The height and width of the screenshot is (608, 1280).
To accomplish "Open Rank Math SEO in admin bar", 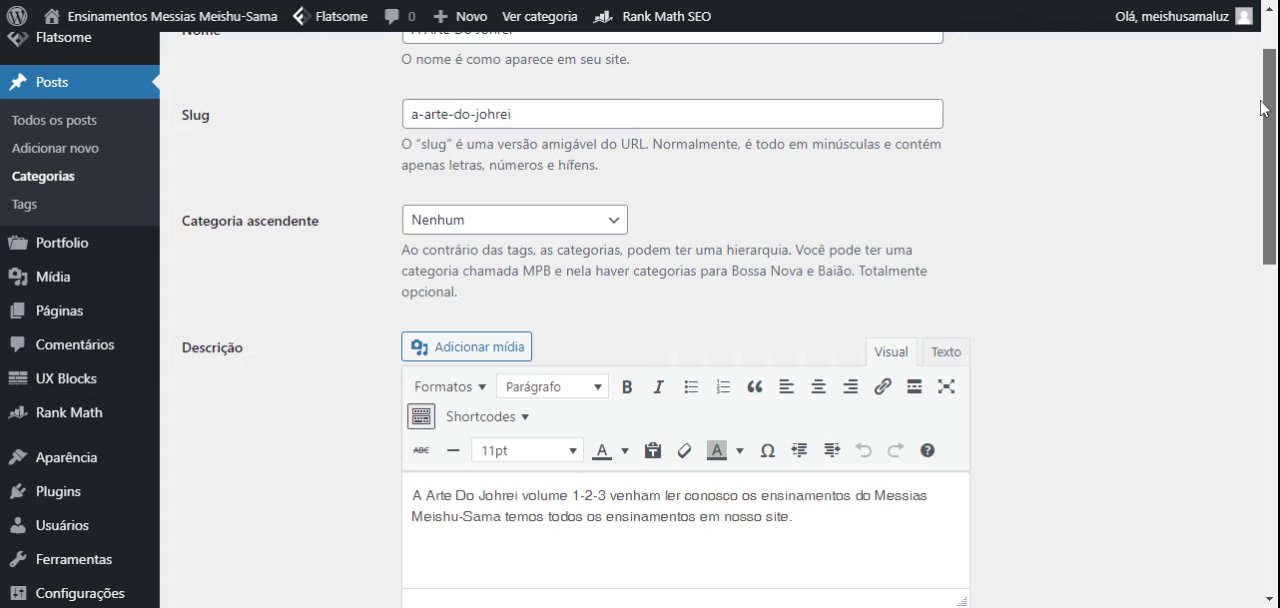I will (x=651, y=16).
